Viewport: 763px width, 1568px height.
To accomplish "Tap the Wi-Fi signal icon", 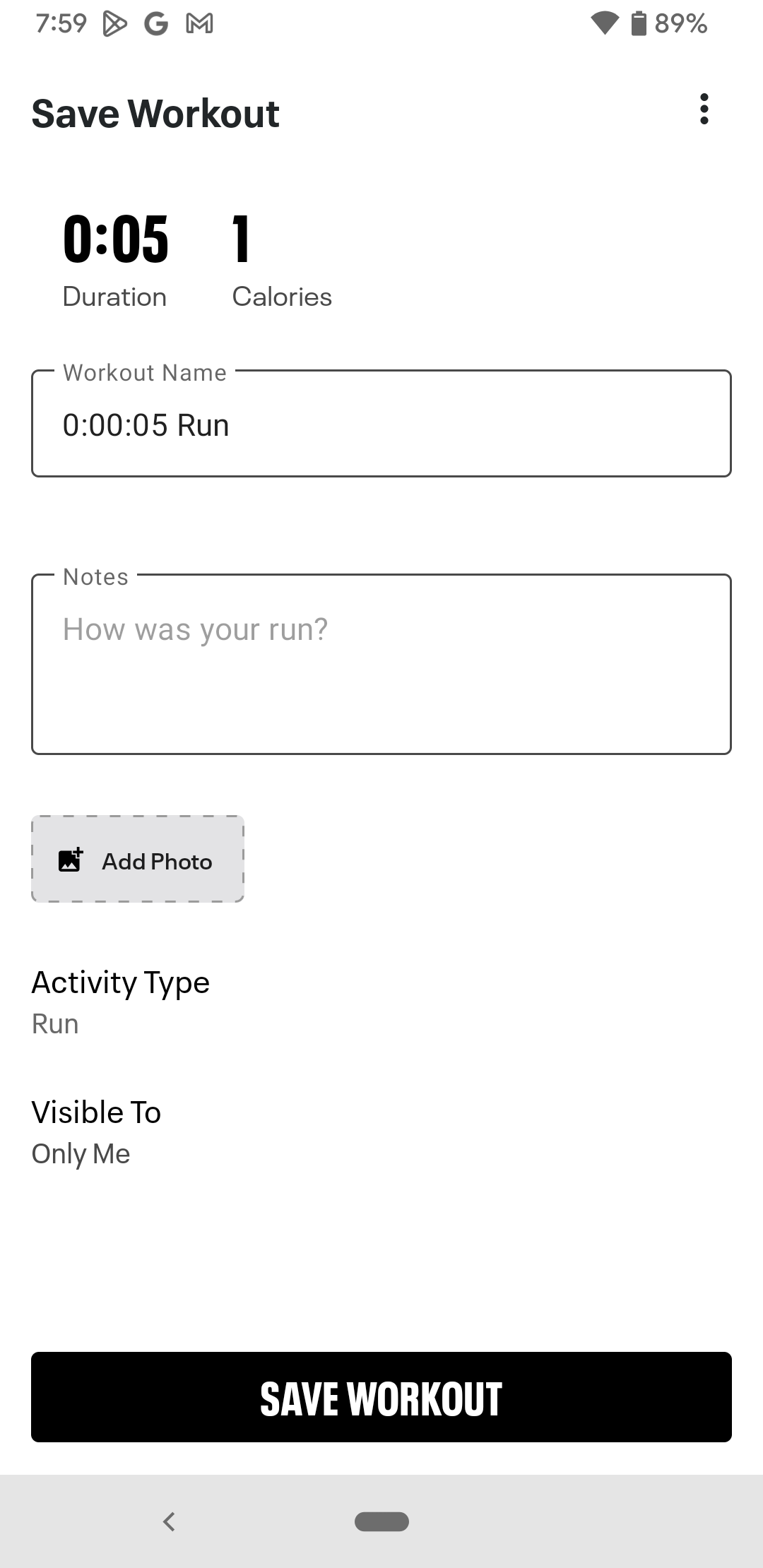I will (x=605, y=23).
